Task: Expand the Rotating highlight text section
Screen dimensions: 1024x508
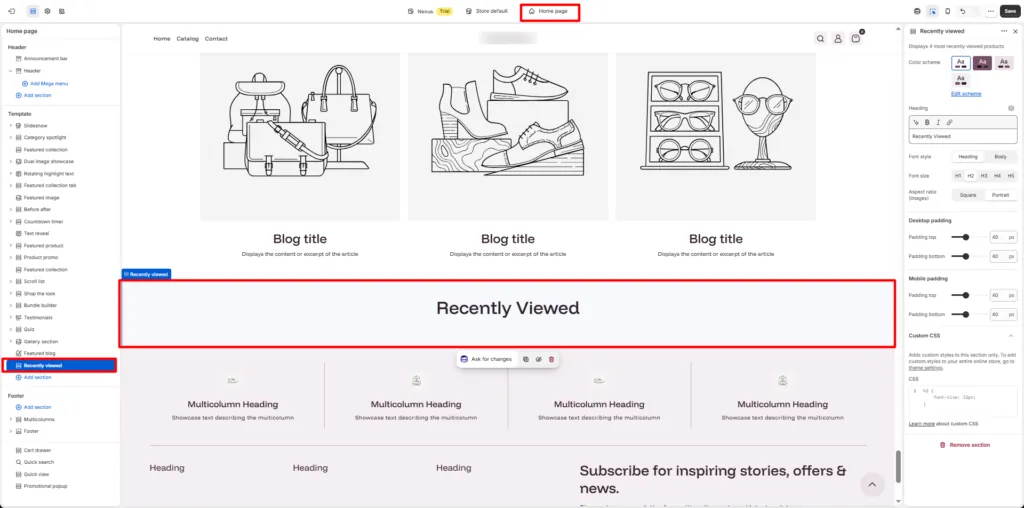Action: pos(10,174)
